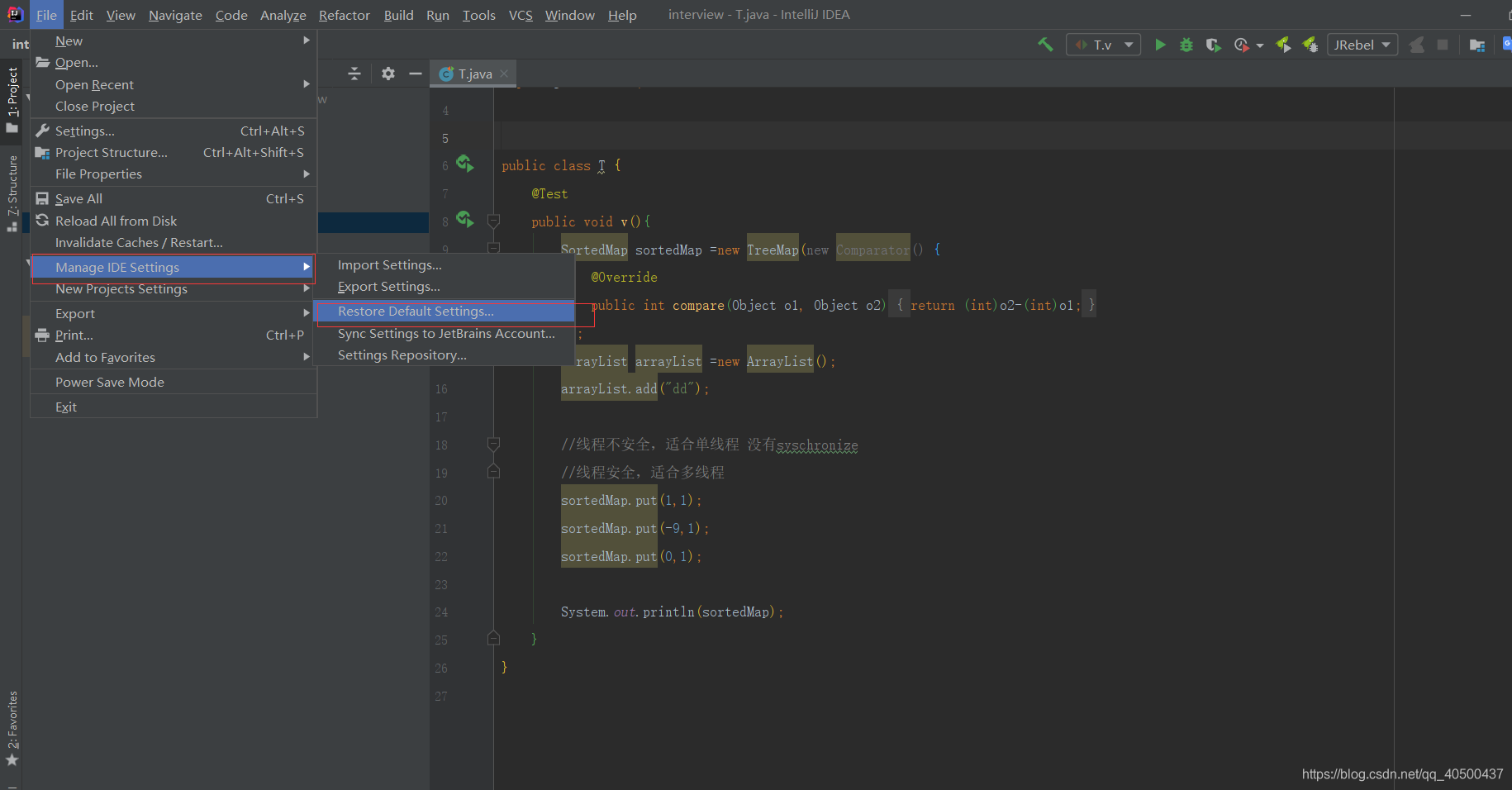Open the Help menu
1512x790 pixels.
point(622,15)
